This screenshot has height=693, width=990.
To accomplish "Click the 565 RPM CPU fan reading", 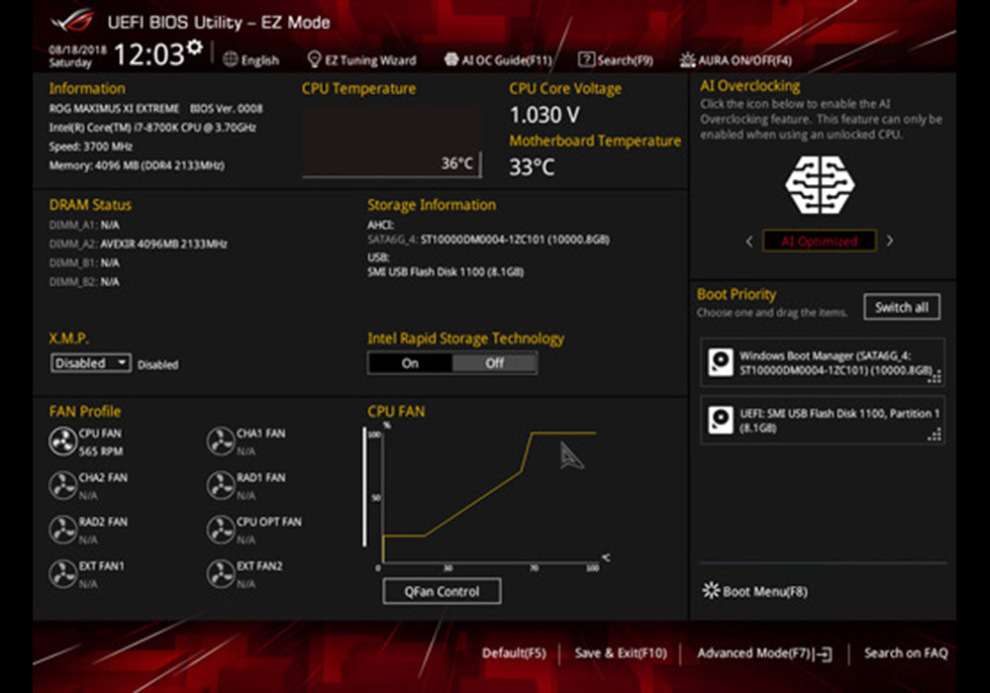I will click(x=101, y=451).
